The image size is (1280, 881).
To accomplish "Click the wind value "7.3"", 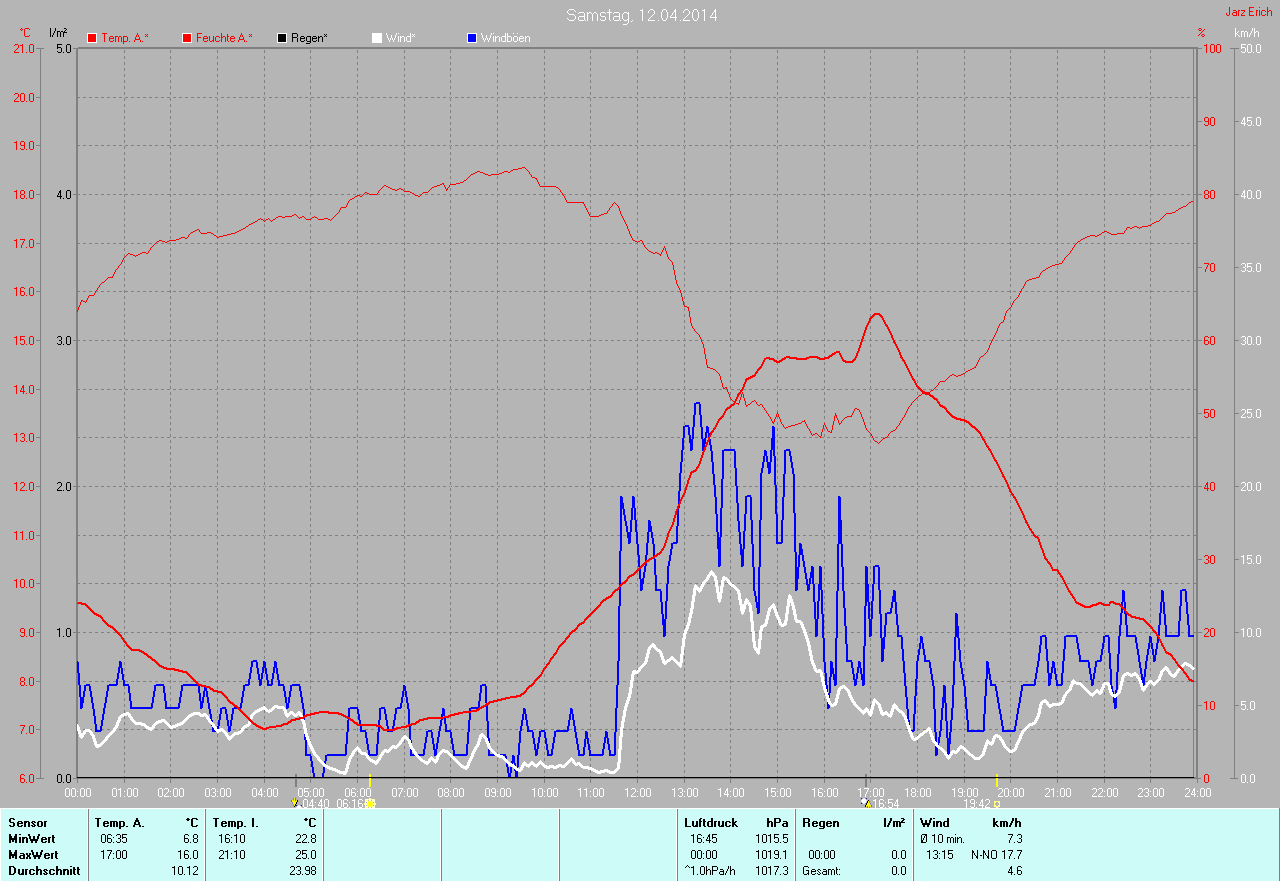I will pyautogui.click(x=1014, y=838).
